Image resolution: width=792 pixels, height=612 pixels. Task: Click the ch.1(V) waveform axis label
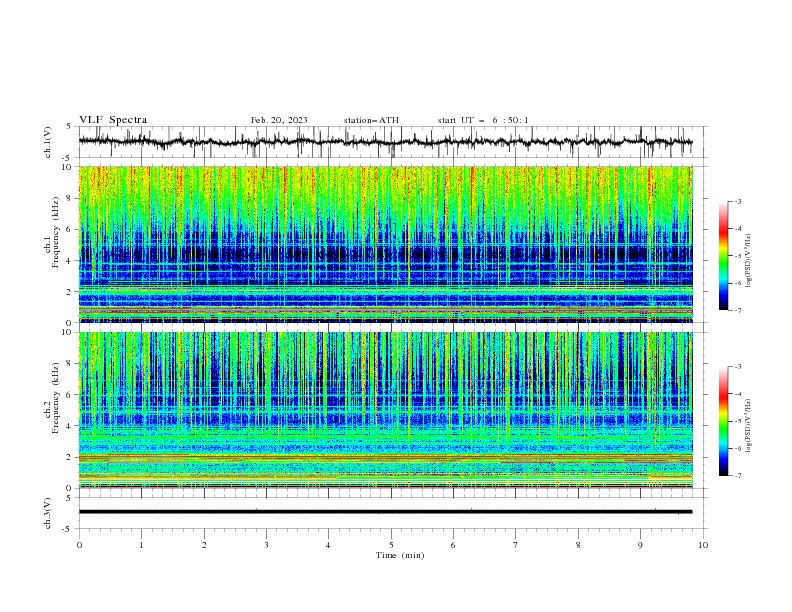click(x=48, y=142)
